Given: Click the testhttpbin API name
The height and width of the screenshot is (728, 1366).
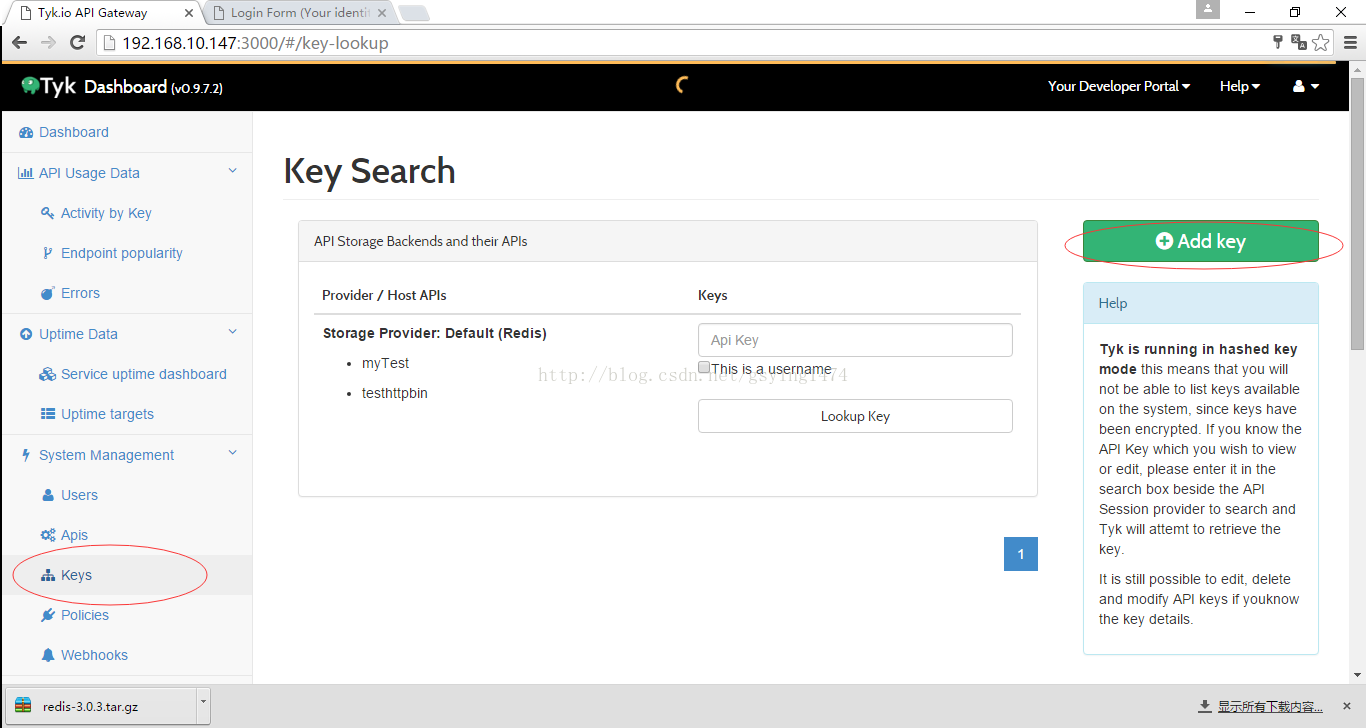Looking at the screenshot, I should tap(395, 393).
